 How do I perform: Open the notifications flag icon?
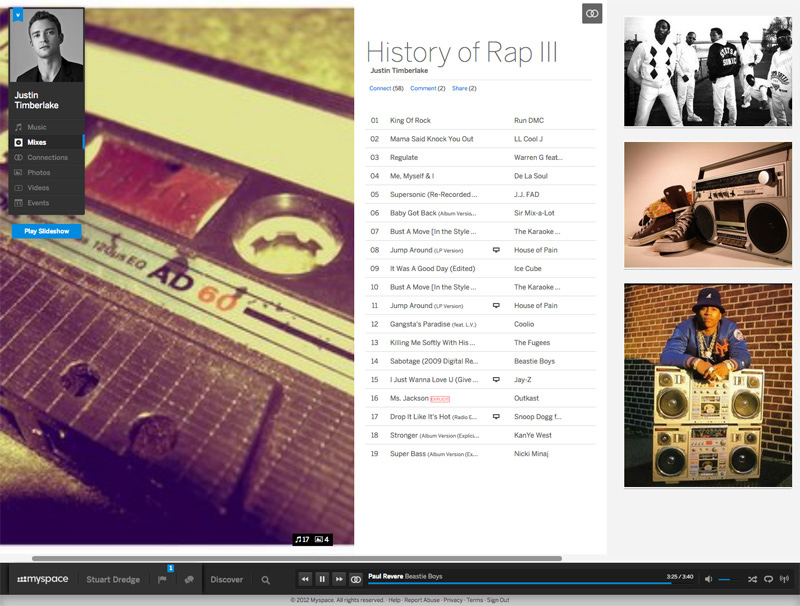pos(163,579)
